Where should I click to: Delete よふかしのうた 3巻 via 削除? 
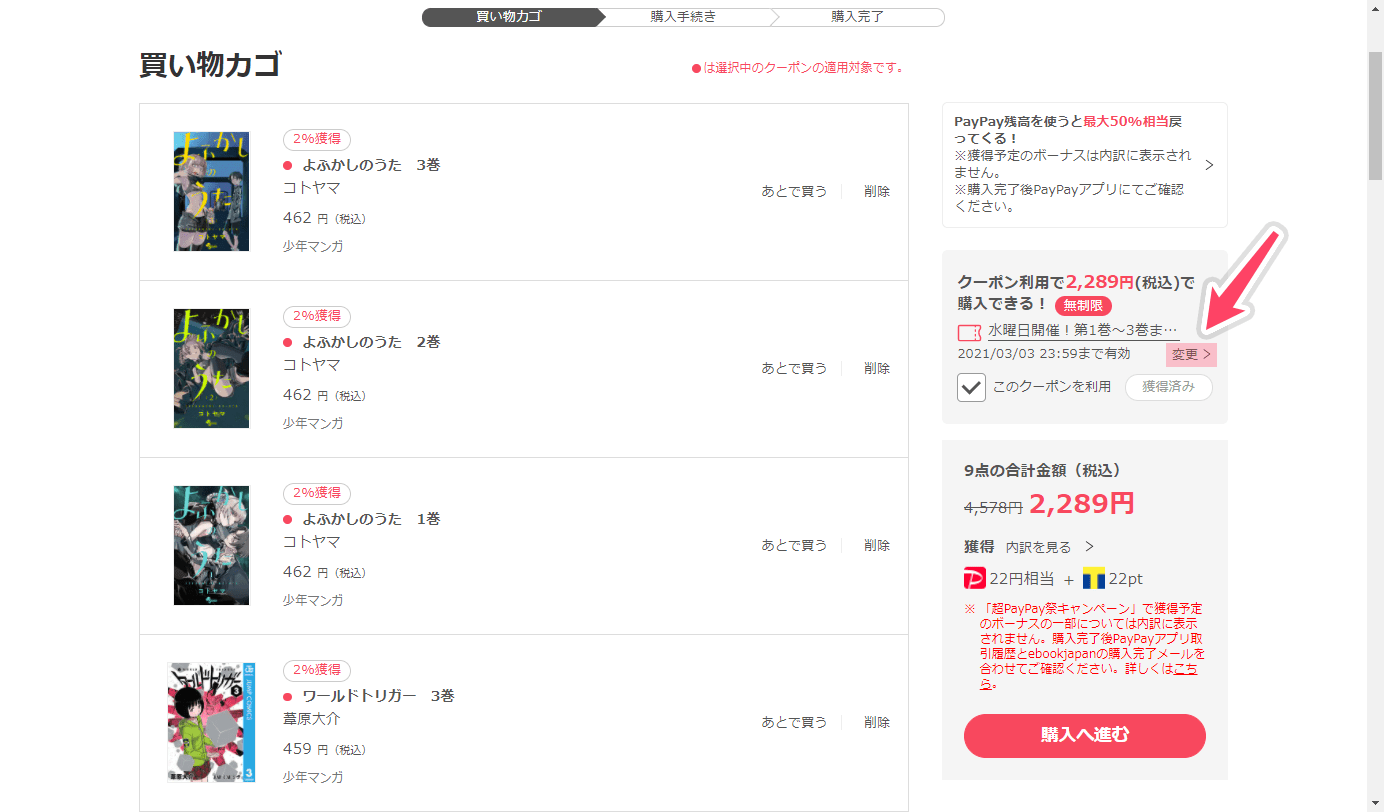coord(877,191)
